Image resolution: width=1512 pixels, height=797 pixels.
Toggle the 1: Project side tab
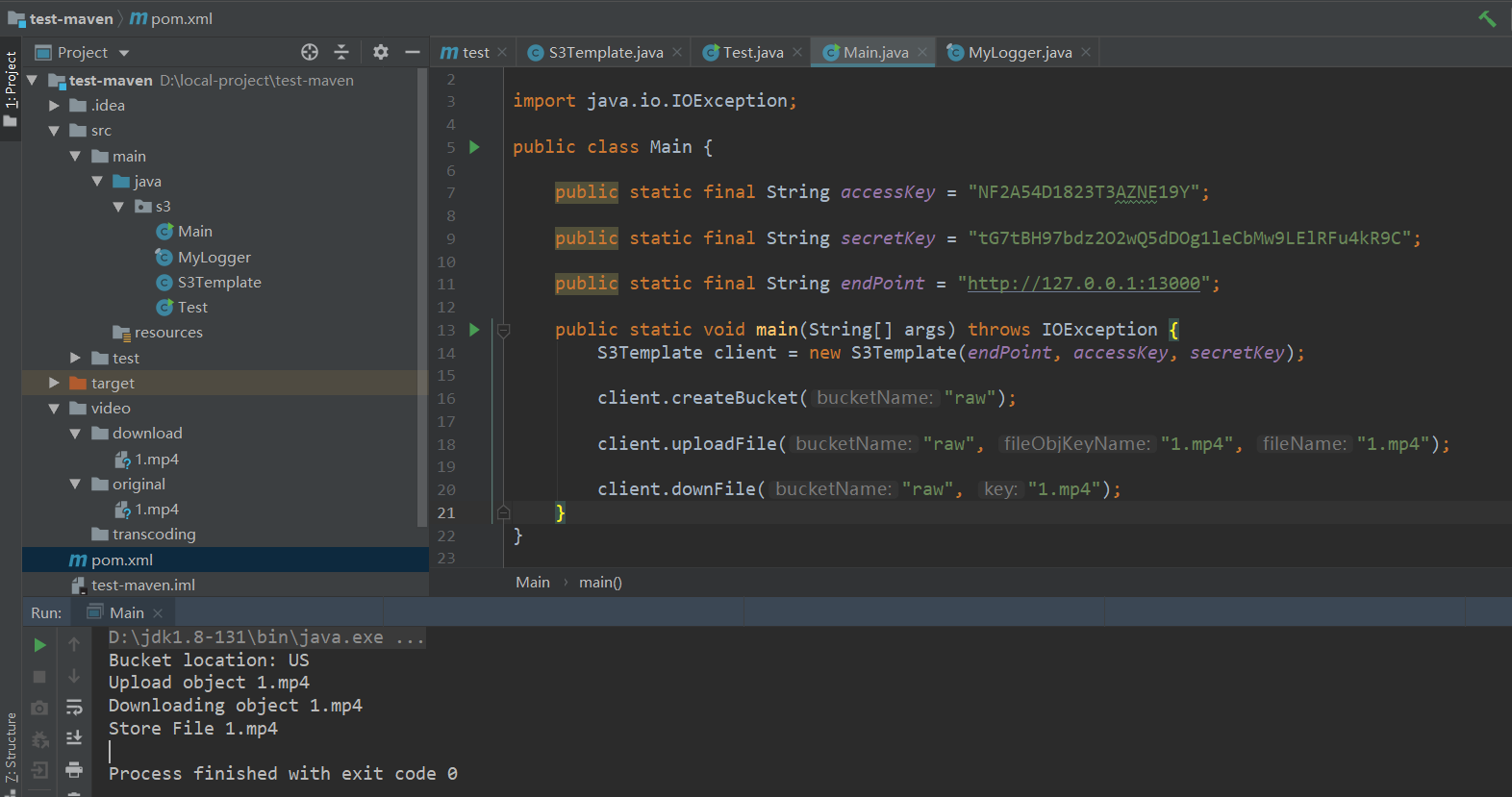[x=11, y=89]
